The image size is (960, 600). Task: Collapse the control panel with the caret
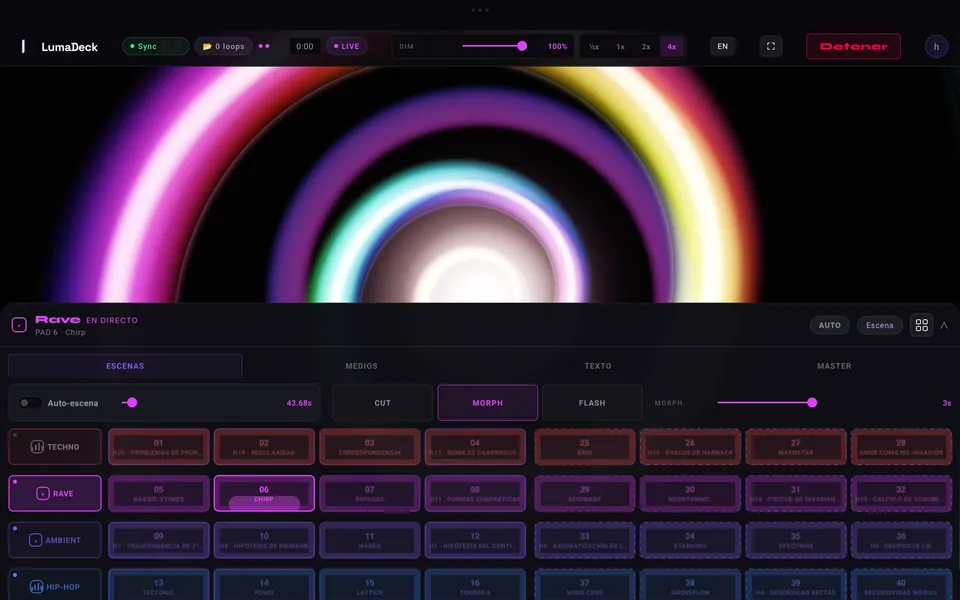click(944, 325)
